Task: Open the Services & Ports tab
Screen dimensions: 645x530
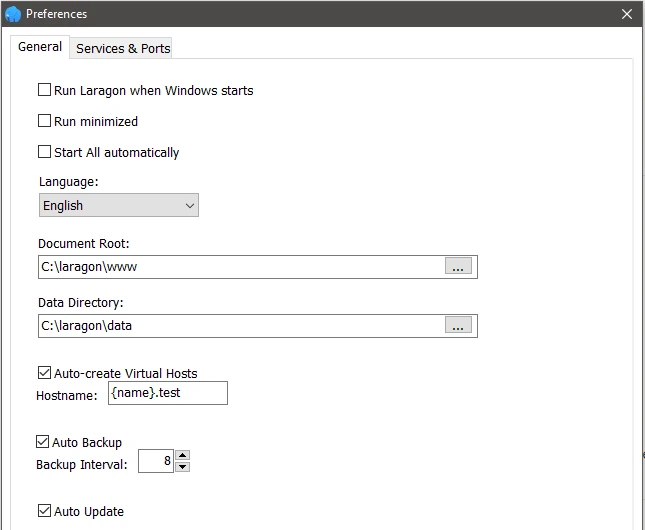Action: [123, 49]
